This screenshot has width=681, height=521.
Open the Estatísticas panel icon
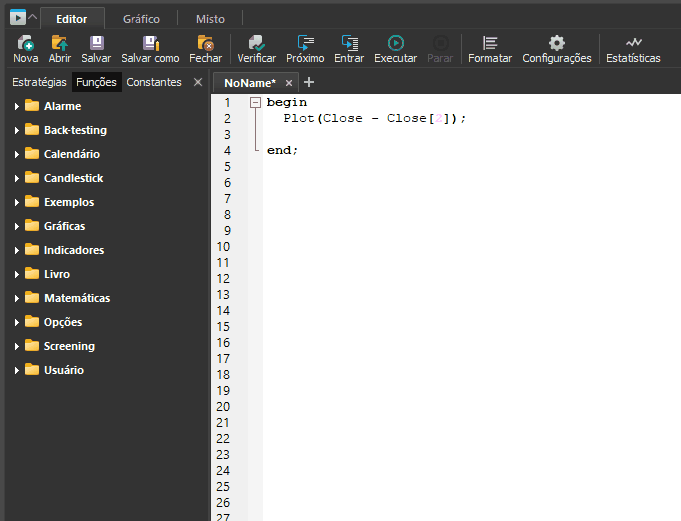(633, 43)
